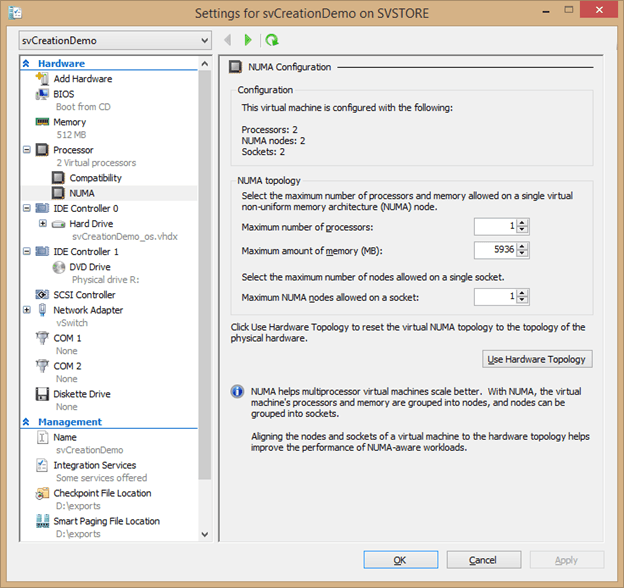Increase maximum amount of memory
This screenshot has height=588, width=624.
coord(522,246)
